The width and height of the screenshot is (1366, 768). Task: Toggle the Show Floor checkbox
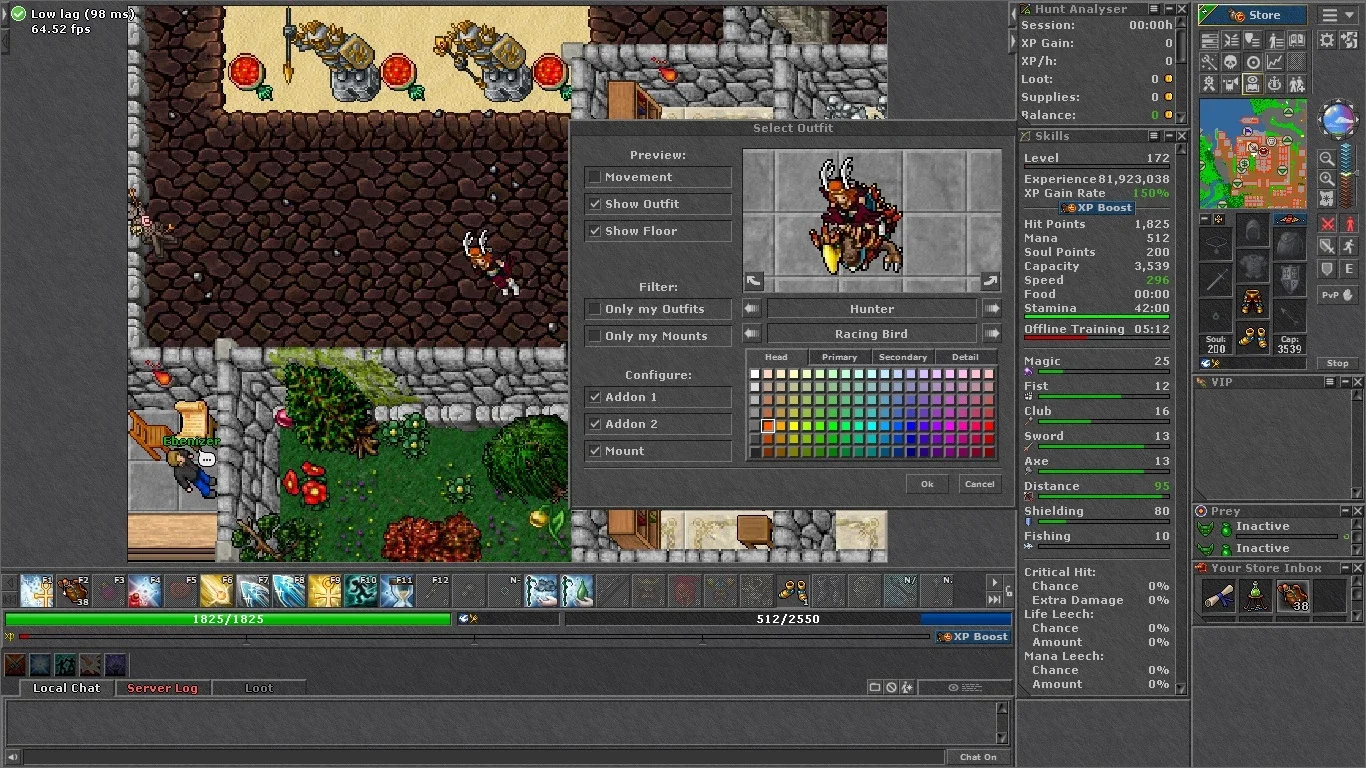pyautogui.click(x=595, y=231)
